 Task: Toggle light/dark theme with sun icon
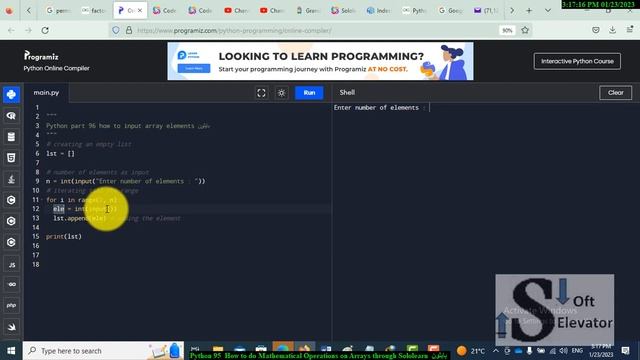281,93
